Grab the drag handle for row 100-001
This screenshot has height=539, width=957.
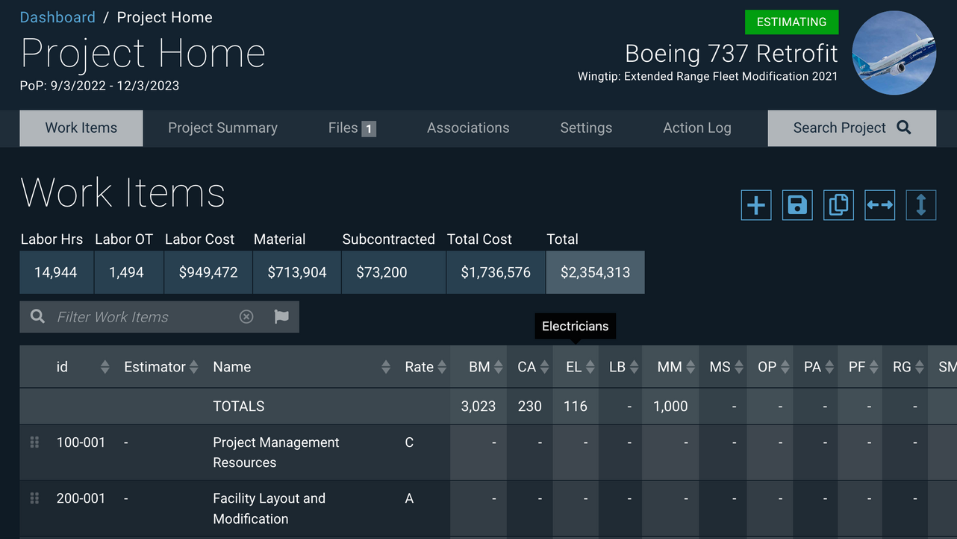pos(35,442)
